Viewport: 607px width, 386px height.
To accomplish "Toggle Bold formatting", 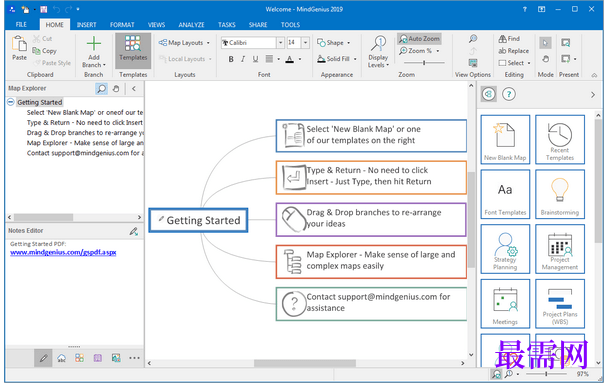I will pos(231,59).
